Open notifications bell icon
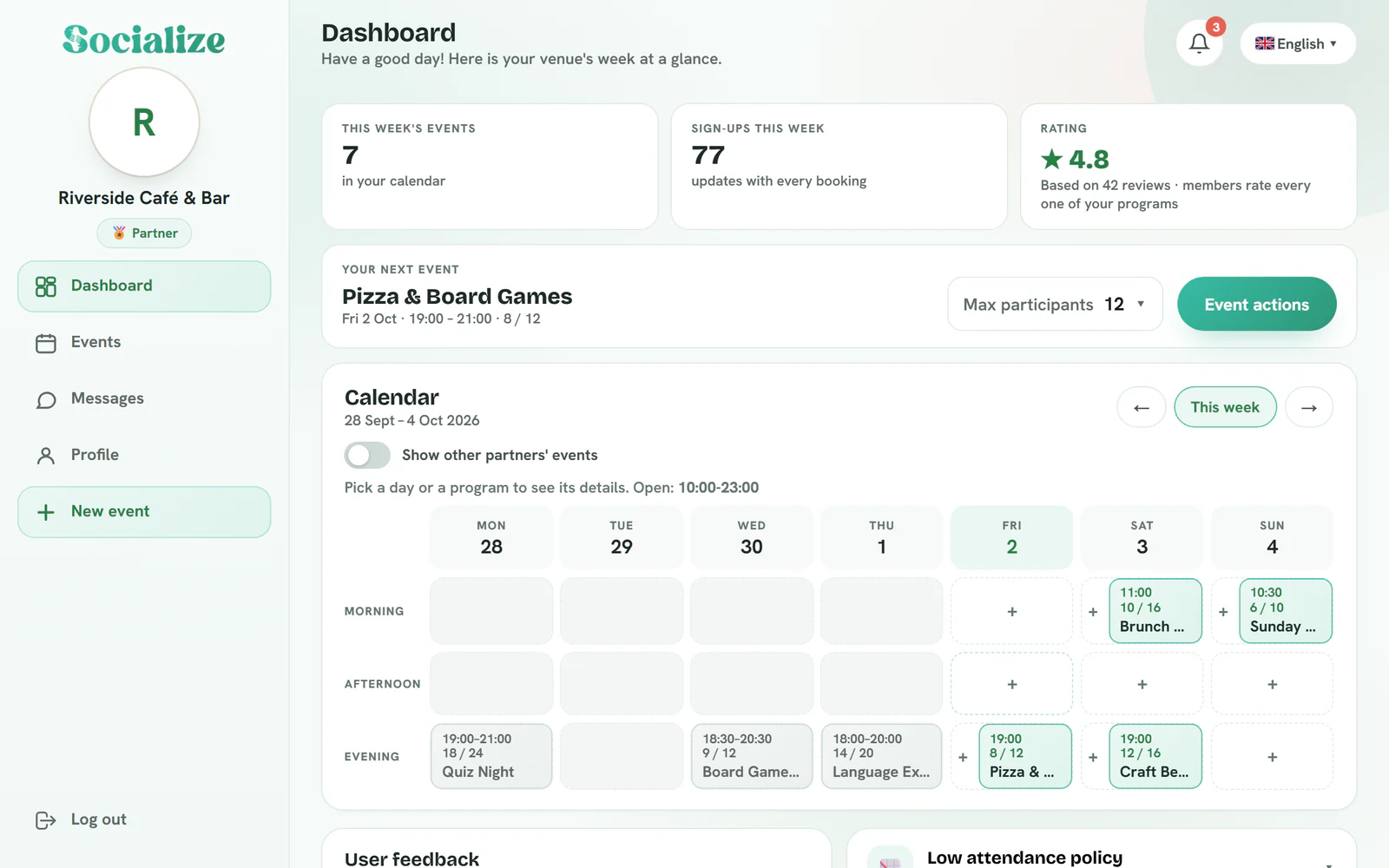The height and width of the screenshot is (868, 1389). (x=1199, y=43)
